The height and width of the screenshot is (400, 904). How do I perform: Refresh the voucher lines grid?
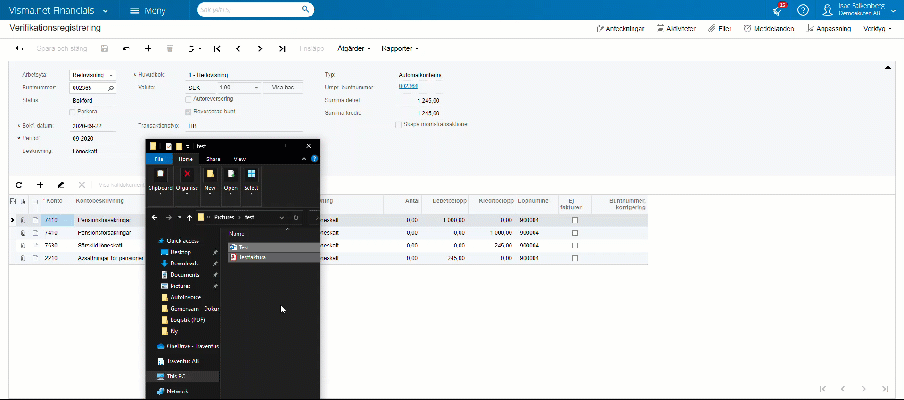18,185
